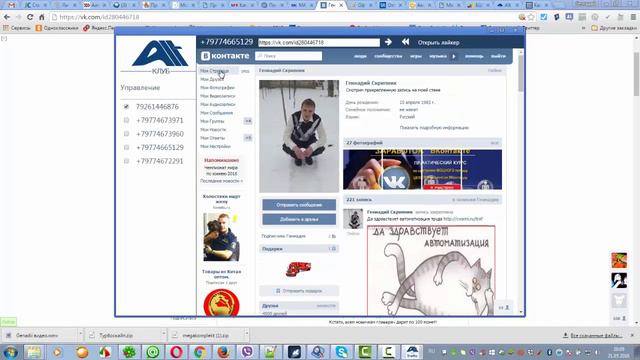Click Добавить в друзья button
The width and height of the screenshot is (640, 360).
point(299,219)
